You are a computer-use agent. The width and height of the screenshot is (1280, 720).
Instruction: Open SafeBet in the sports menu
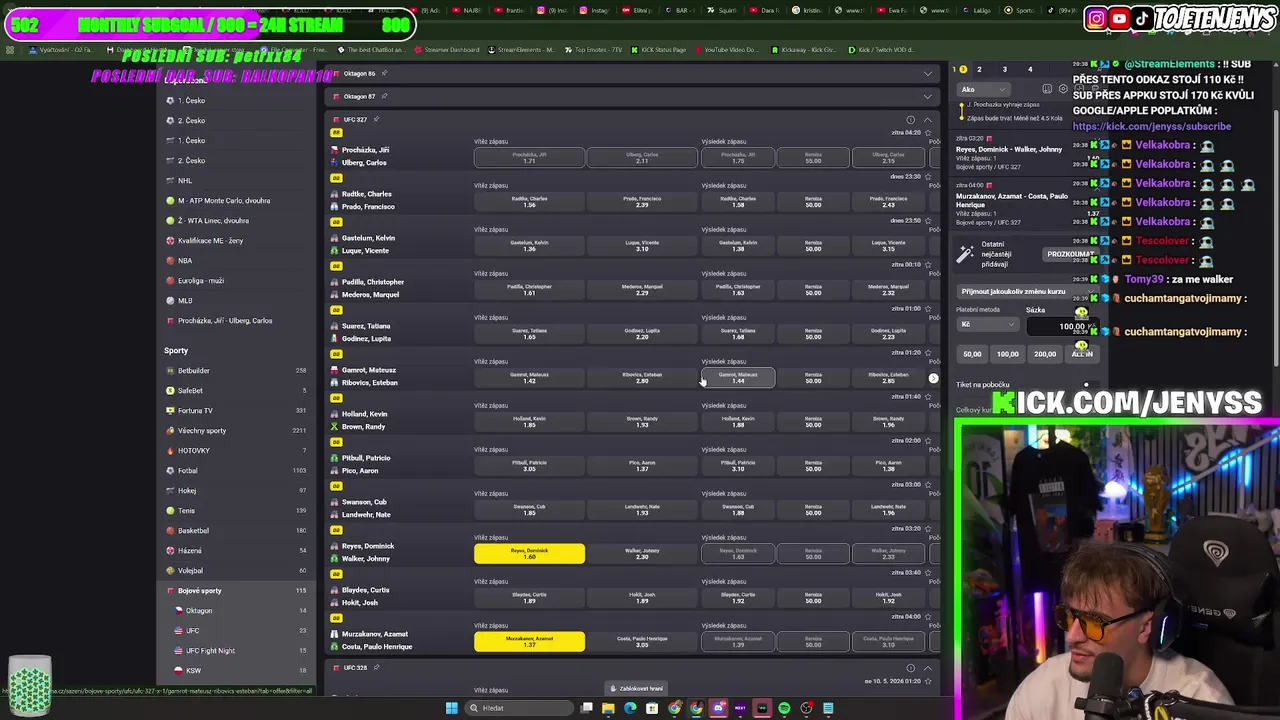(x=237, y=391)
